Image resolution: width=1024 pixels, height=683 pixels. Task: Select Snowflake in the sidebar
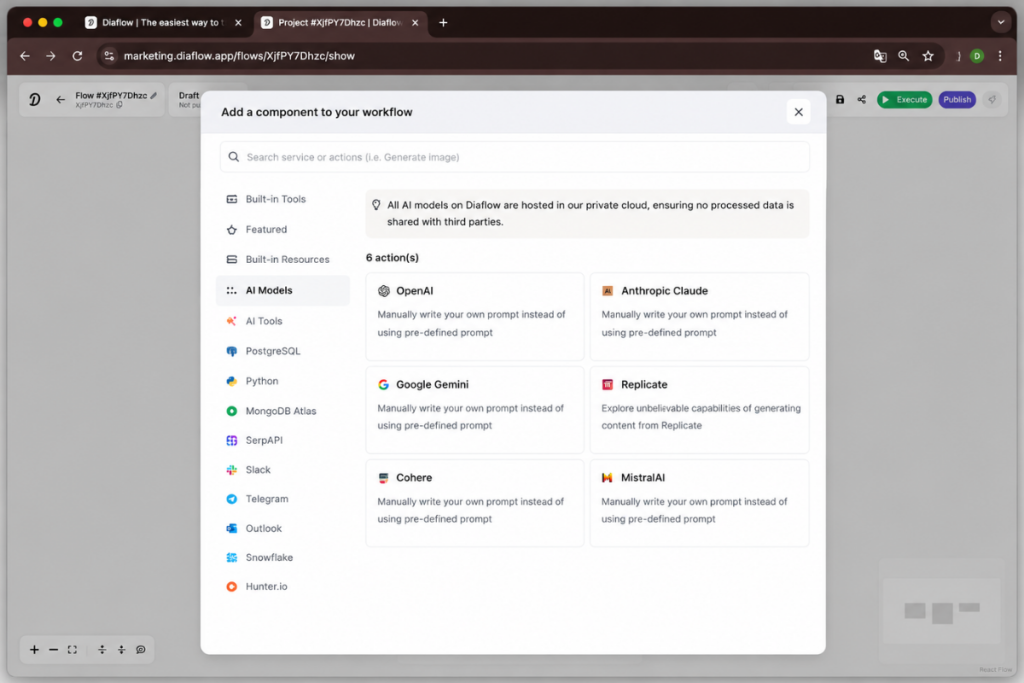[283, 558]
